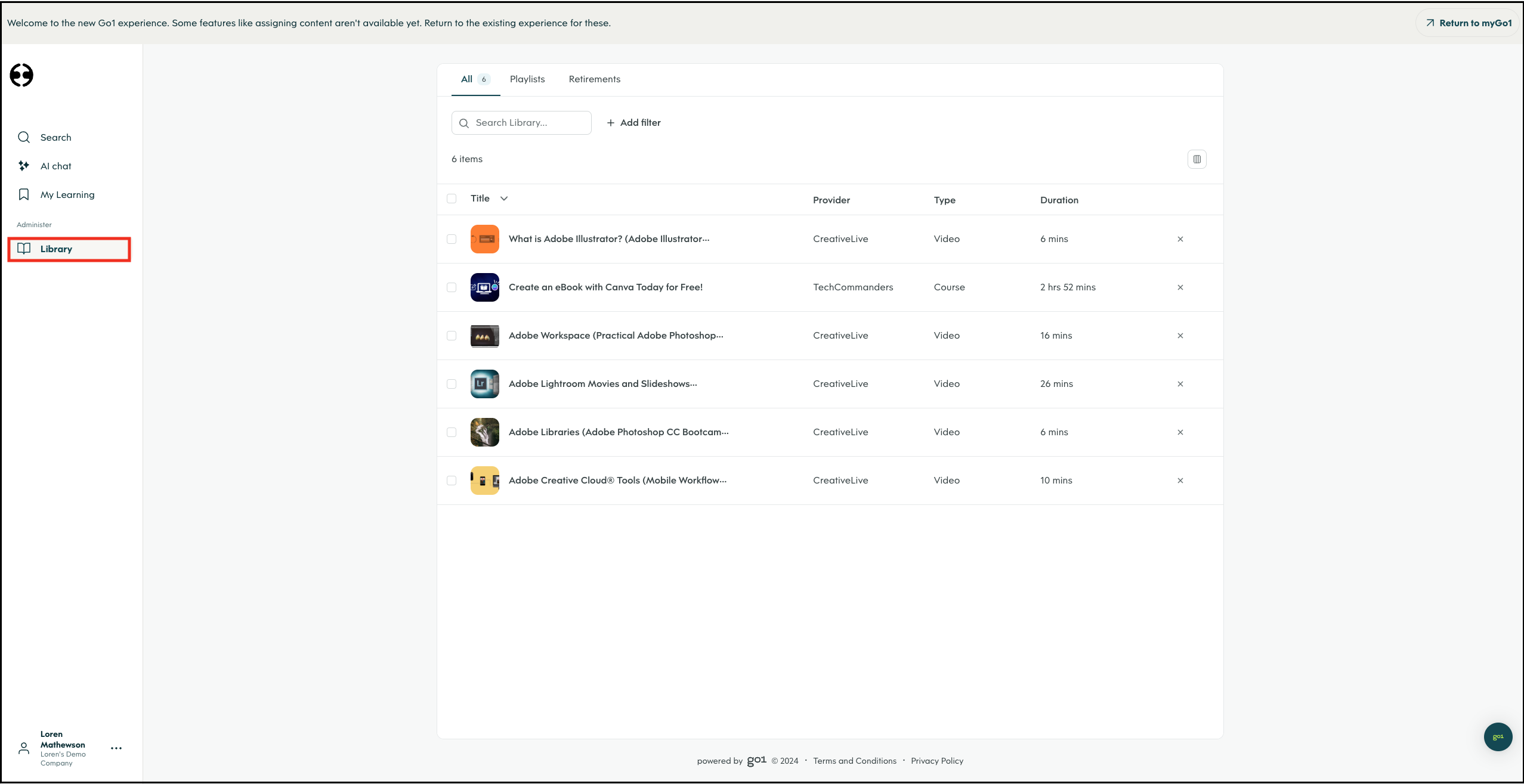Open Adobe Libraries title link
The image size is (1524, 784).
[x=619, y=432]
